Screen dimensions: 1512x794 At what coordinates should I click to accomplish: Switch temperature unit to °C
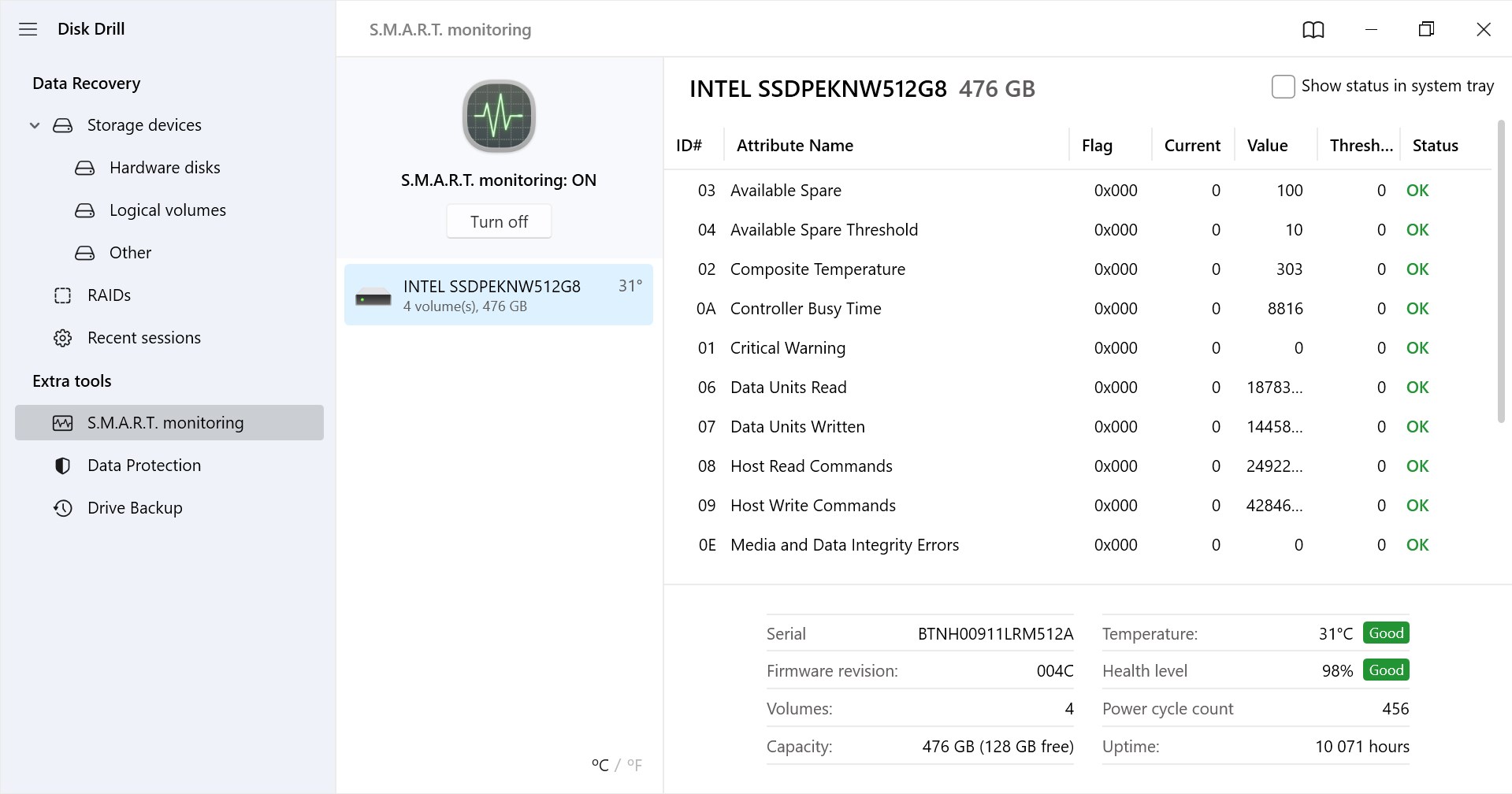point(600,765)
